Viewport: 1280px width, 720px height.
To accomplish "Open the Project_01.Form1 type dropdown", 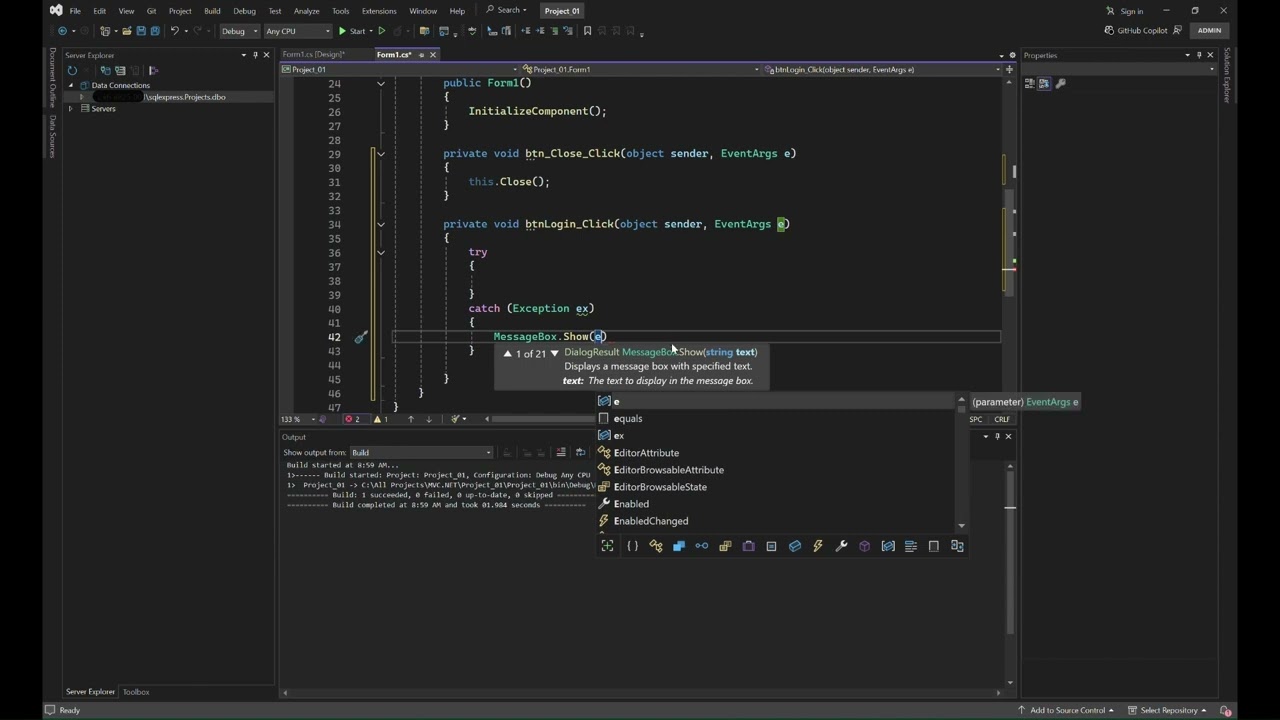I will pyautogui.click(x=640, y=70).
